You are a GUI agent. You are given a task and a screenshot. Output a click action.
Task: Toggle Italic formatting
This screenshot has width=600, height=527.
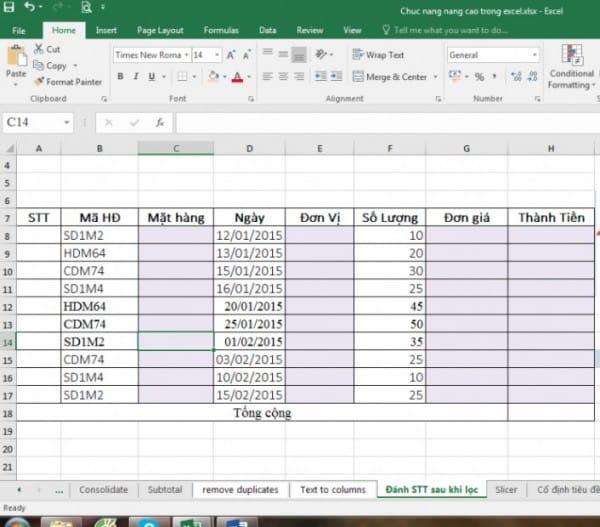tap(136, 77)
